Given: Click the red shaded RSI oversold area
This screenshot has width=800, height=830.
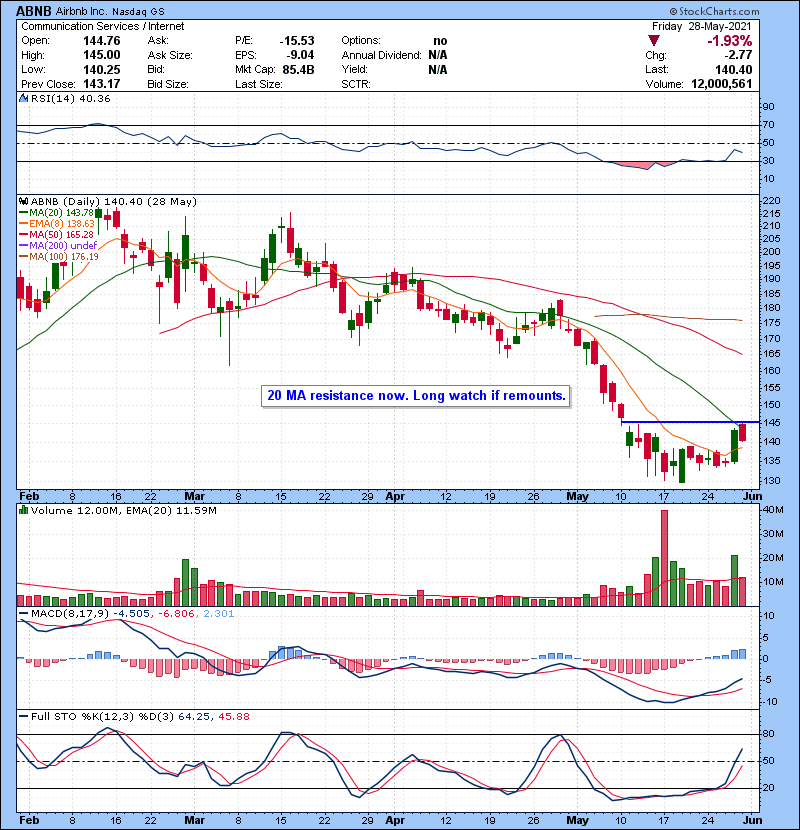Looking at the screenshot, I should pos(641,166).
